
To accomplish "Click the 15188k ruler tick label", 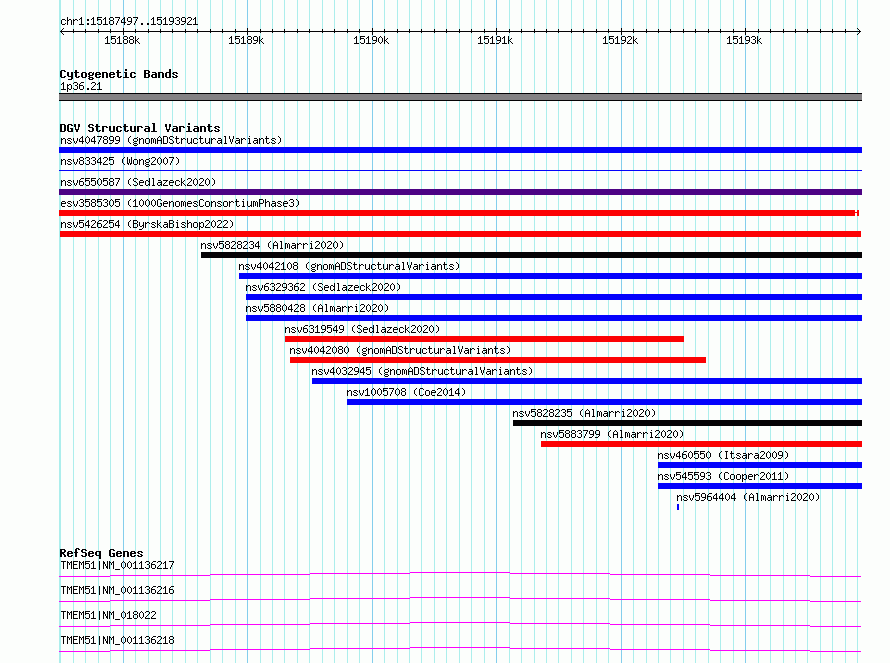I will tap(122, 40).
